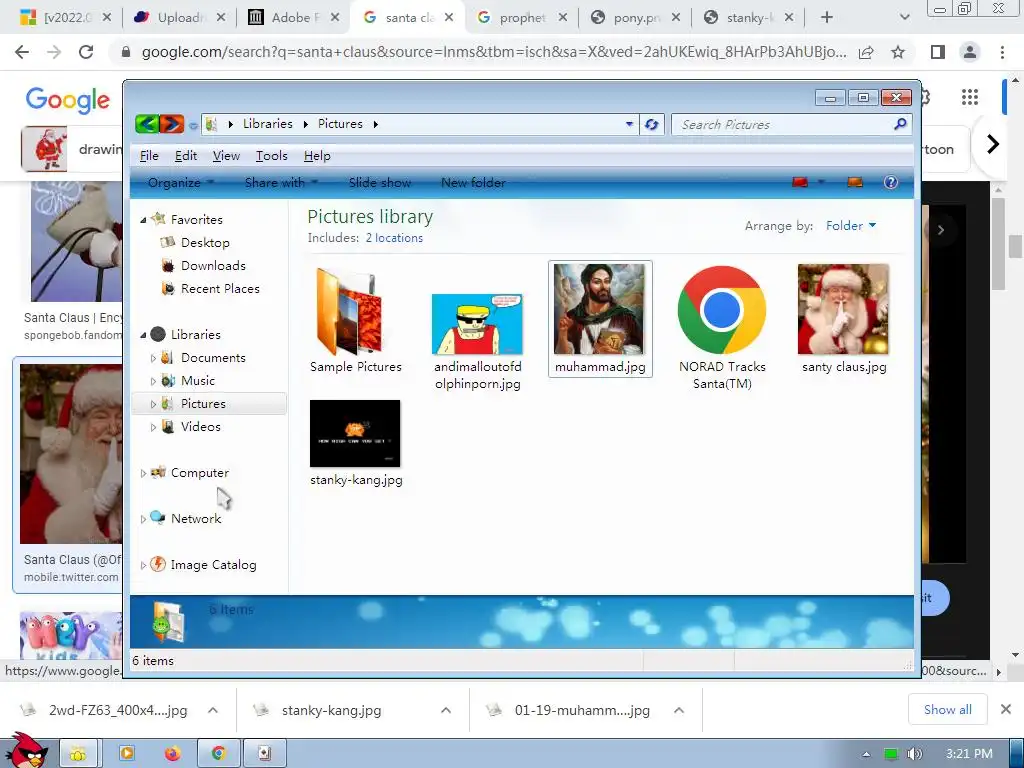Collapse the Libraries group
The height and width of the screenshot is (768, 1024).
tap(143, 335)
